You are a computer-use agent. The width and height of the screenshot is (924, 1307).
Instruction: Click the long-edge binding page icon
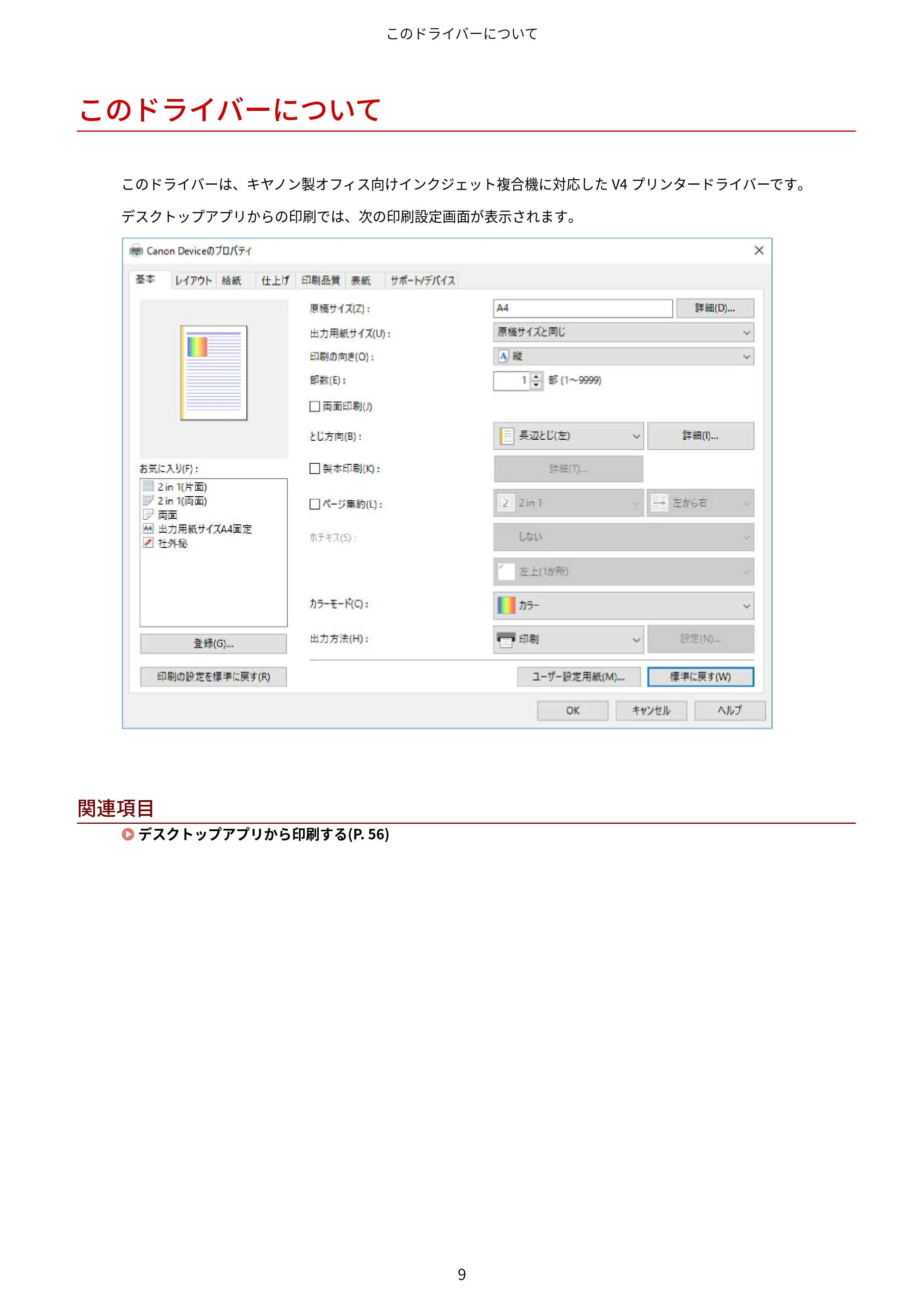tap(506, 436)
